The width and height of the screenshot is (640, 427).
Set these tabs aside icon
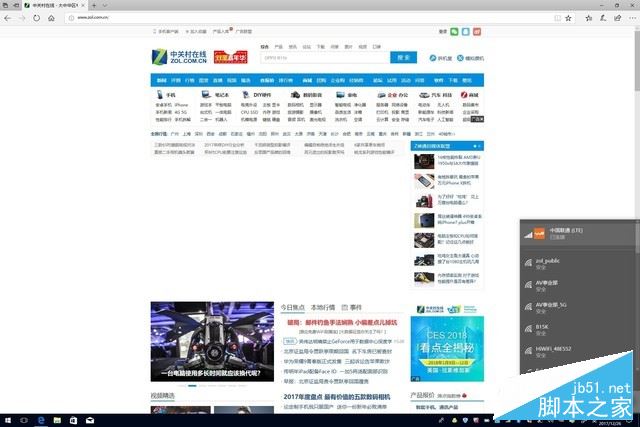[16, 5]
